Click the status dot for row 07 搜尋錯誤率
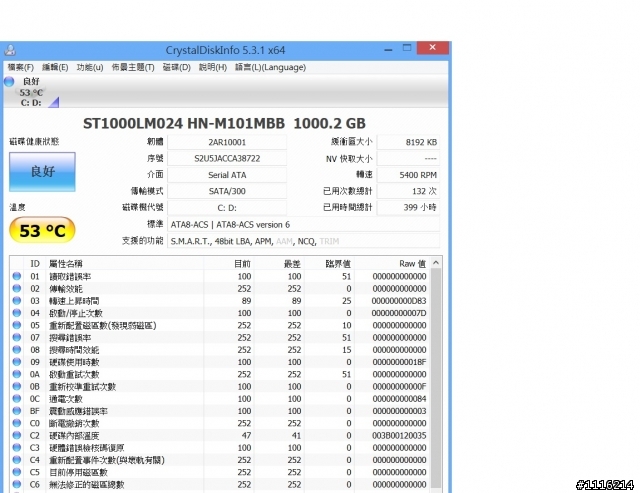 (x=17, y=338)
